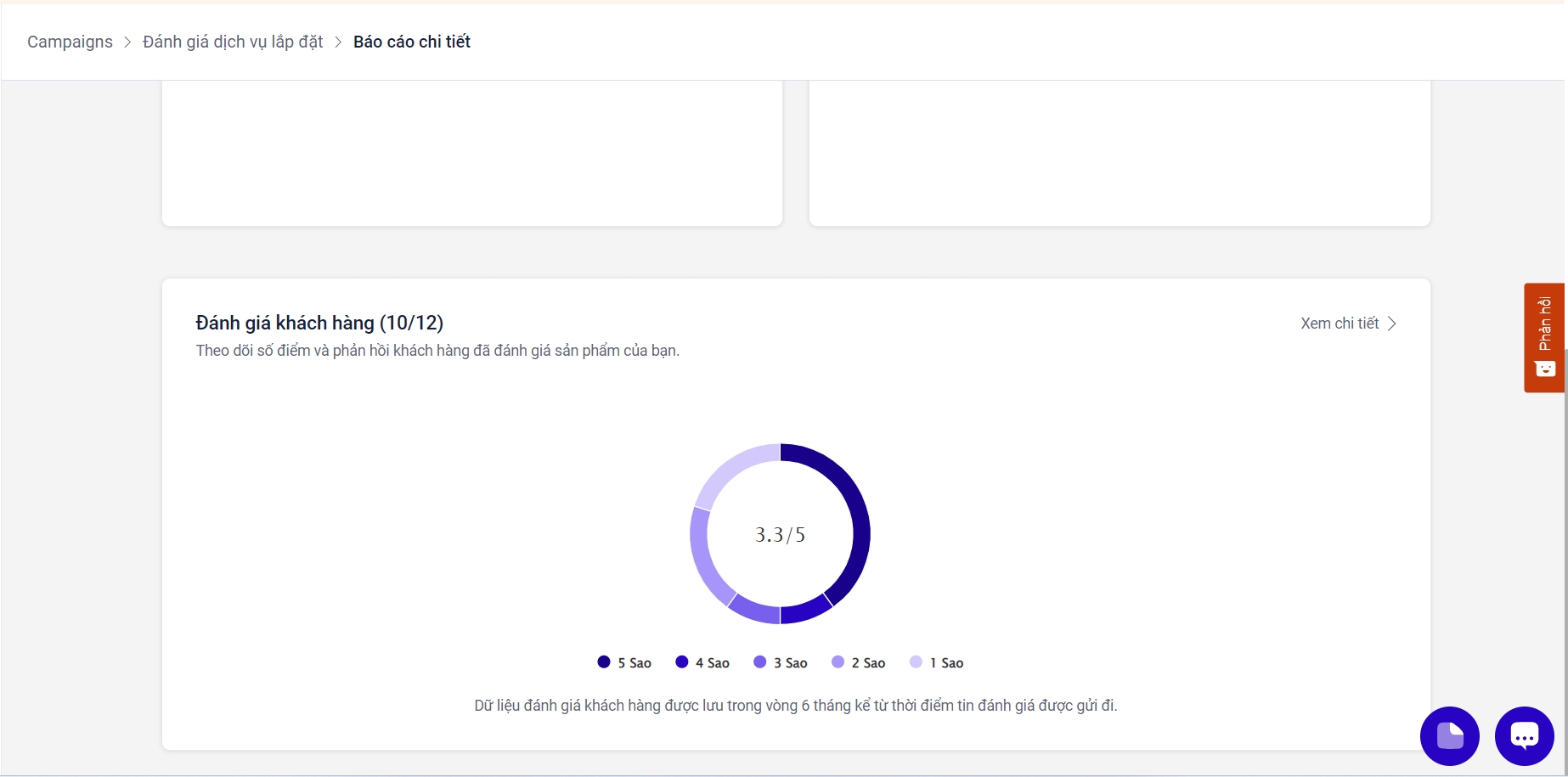The width and height of the screenshot is (1568, 777).
Task: Click the 2 Sao legend color dot
Action: point(838,662)
